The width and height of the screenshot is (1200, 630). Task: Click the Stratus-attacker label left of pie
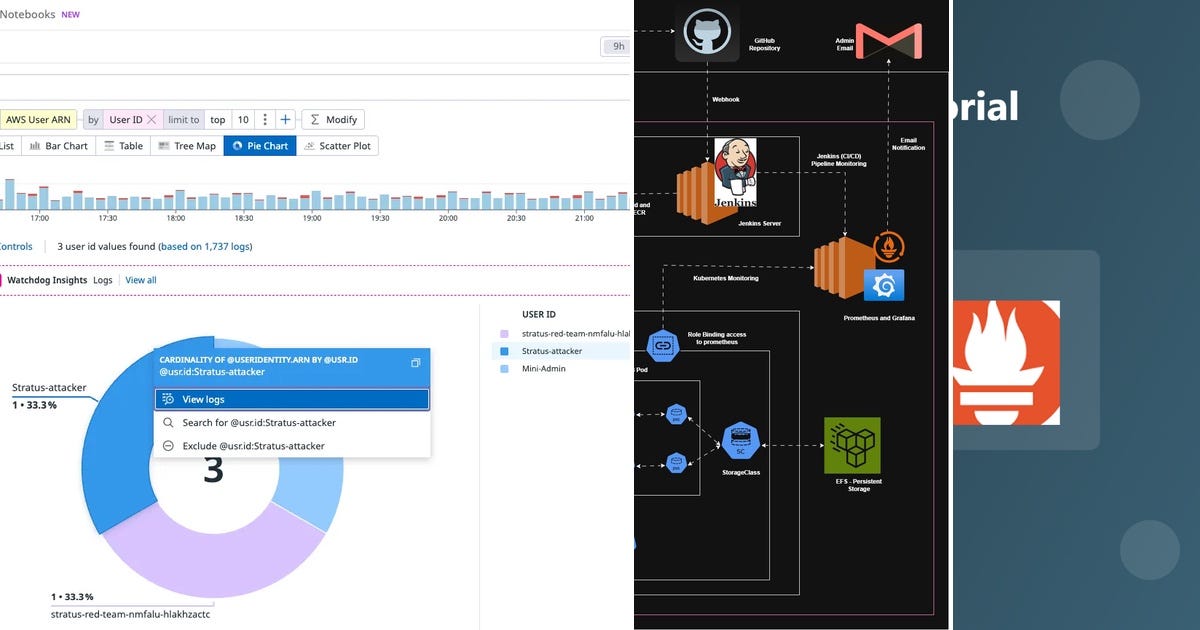pos(49,387)
